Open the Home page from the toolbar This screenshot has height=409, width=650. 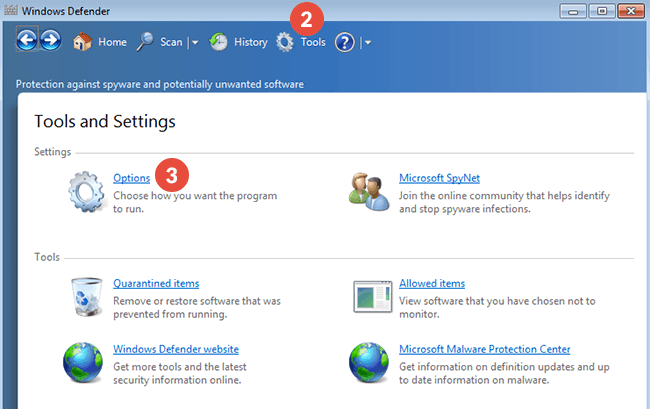point(100,42)
